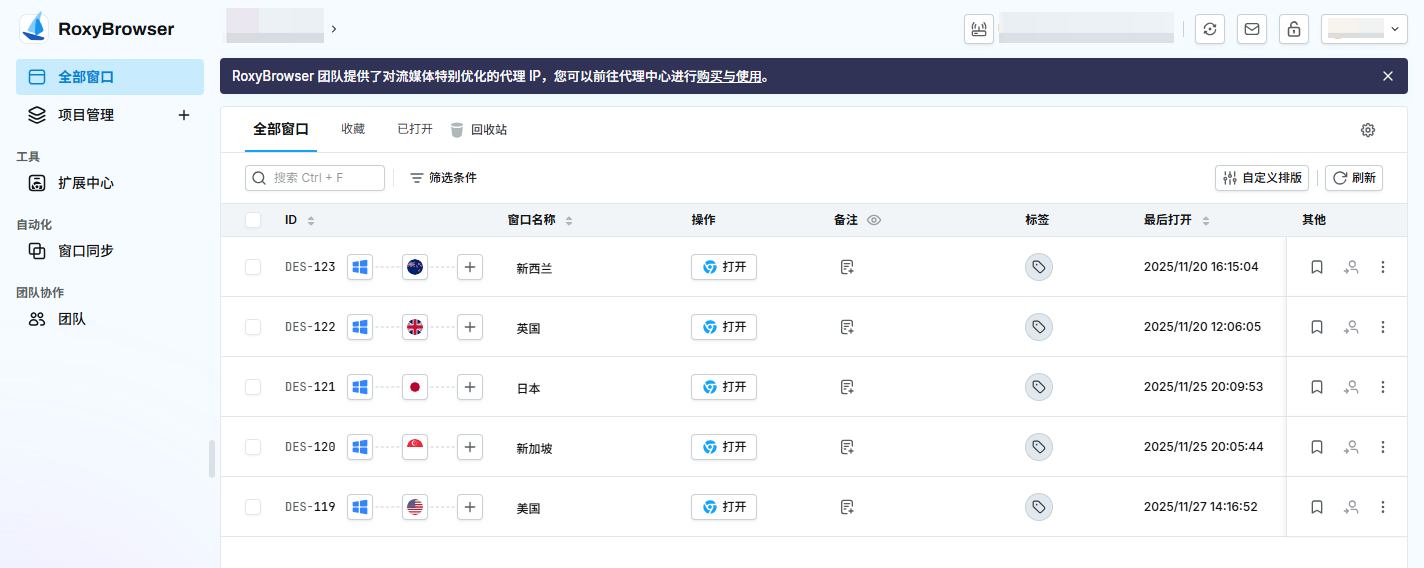Open the 英国 window
The height and width of the screenshot is (568, 1424).
point(724,327)
